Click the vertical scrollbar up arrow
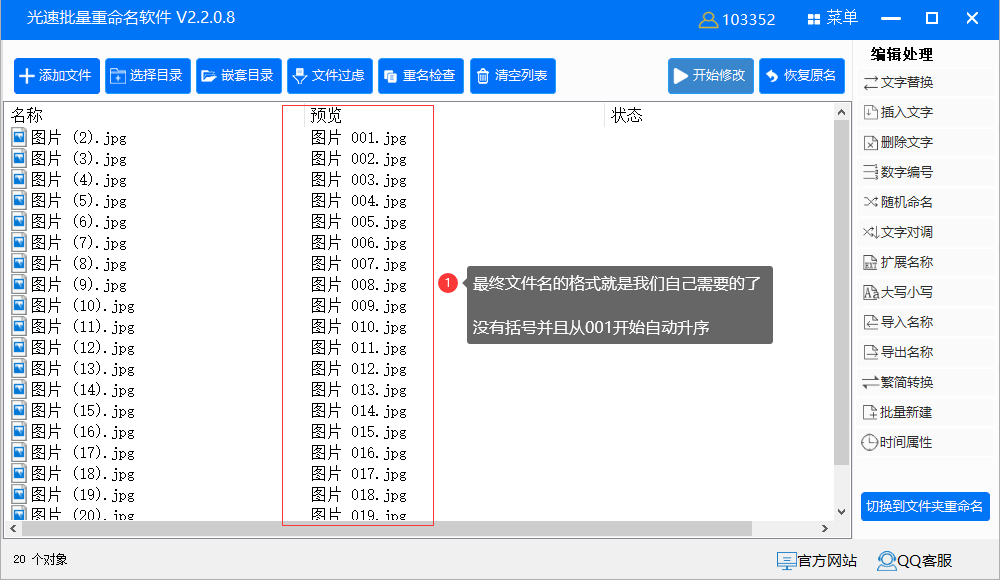The width and height of the screenshot is (1000, 580). [x=841, y=112]
